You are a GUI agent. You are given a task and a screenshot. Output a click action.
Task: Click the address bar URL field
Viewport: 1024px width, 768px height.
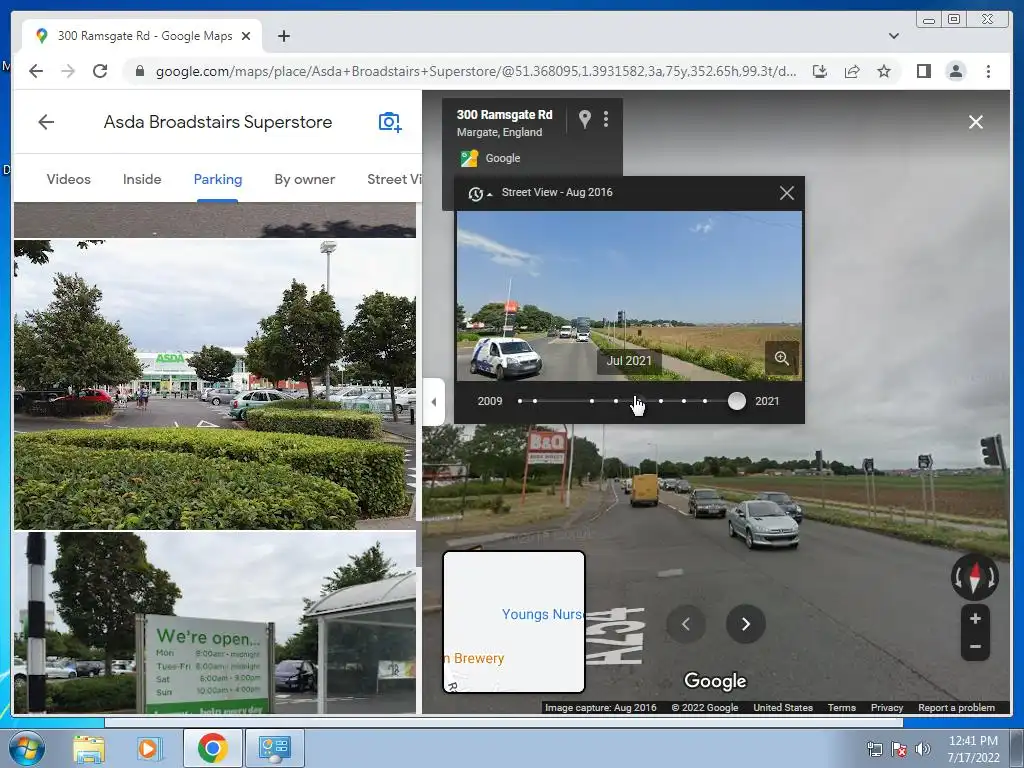click(x=475, y=71)
